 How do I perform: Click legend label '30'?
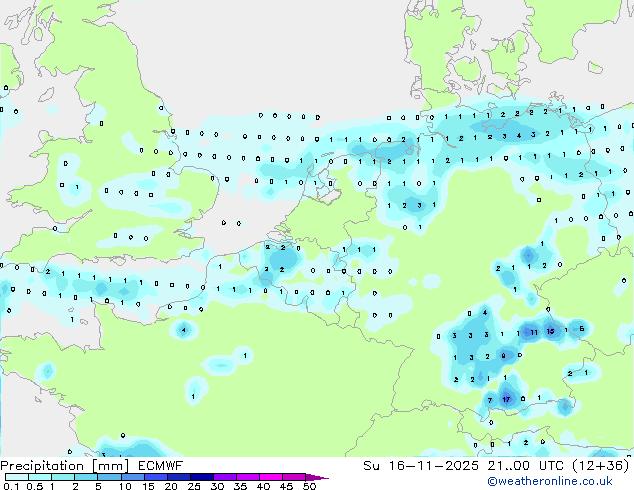pyautogui.click(x=217, y=486)
